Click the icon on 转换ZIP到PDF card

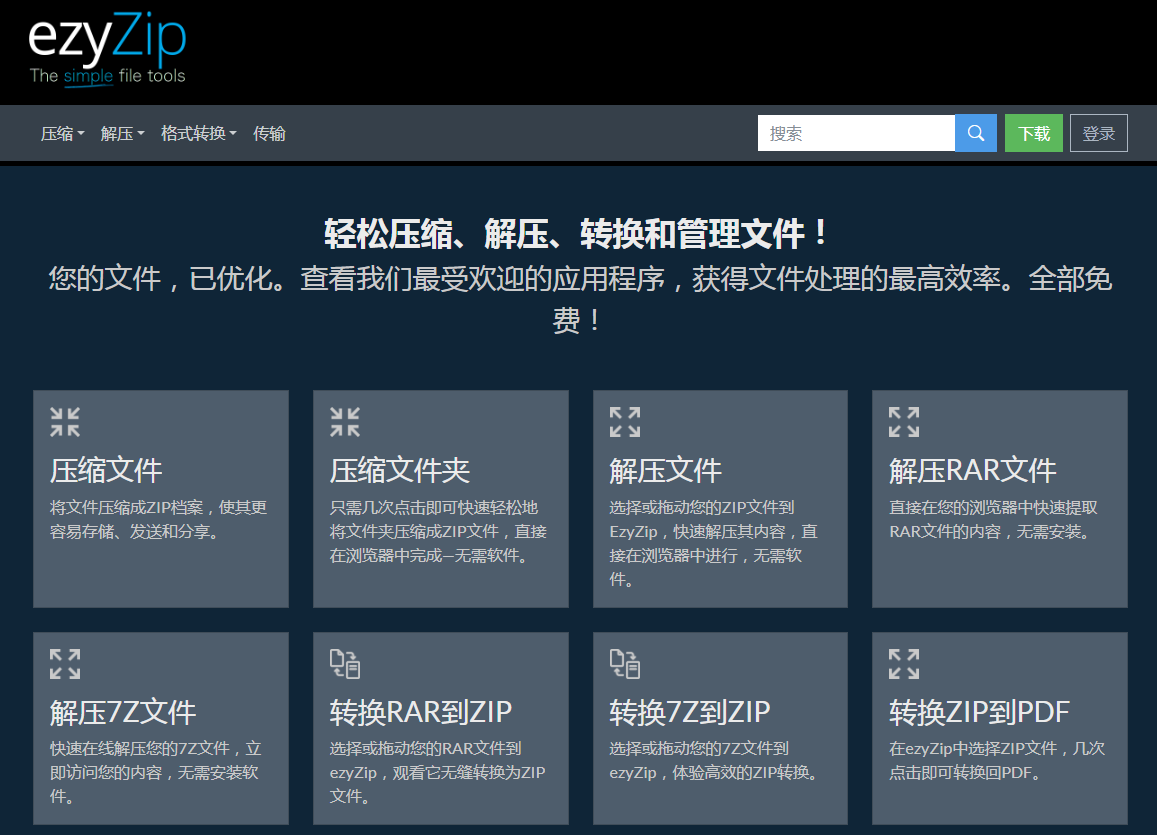click(904, 664)
